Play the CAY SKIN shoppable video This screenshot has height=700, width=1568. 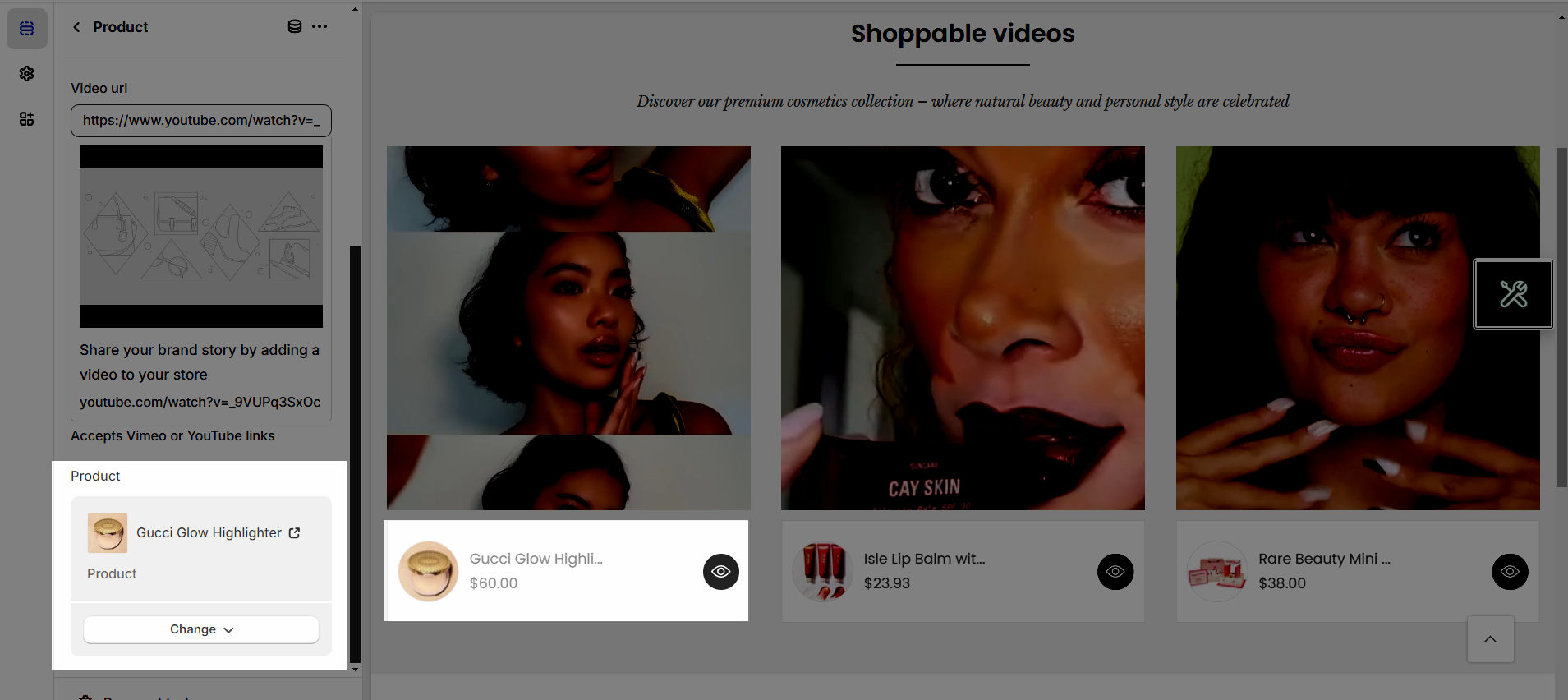(x=963, y=328)
